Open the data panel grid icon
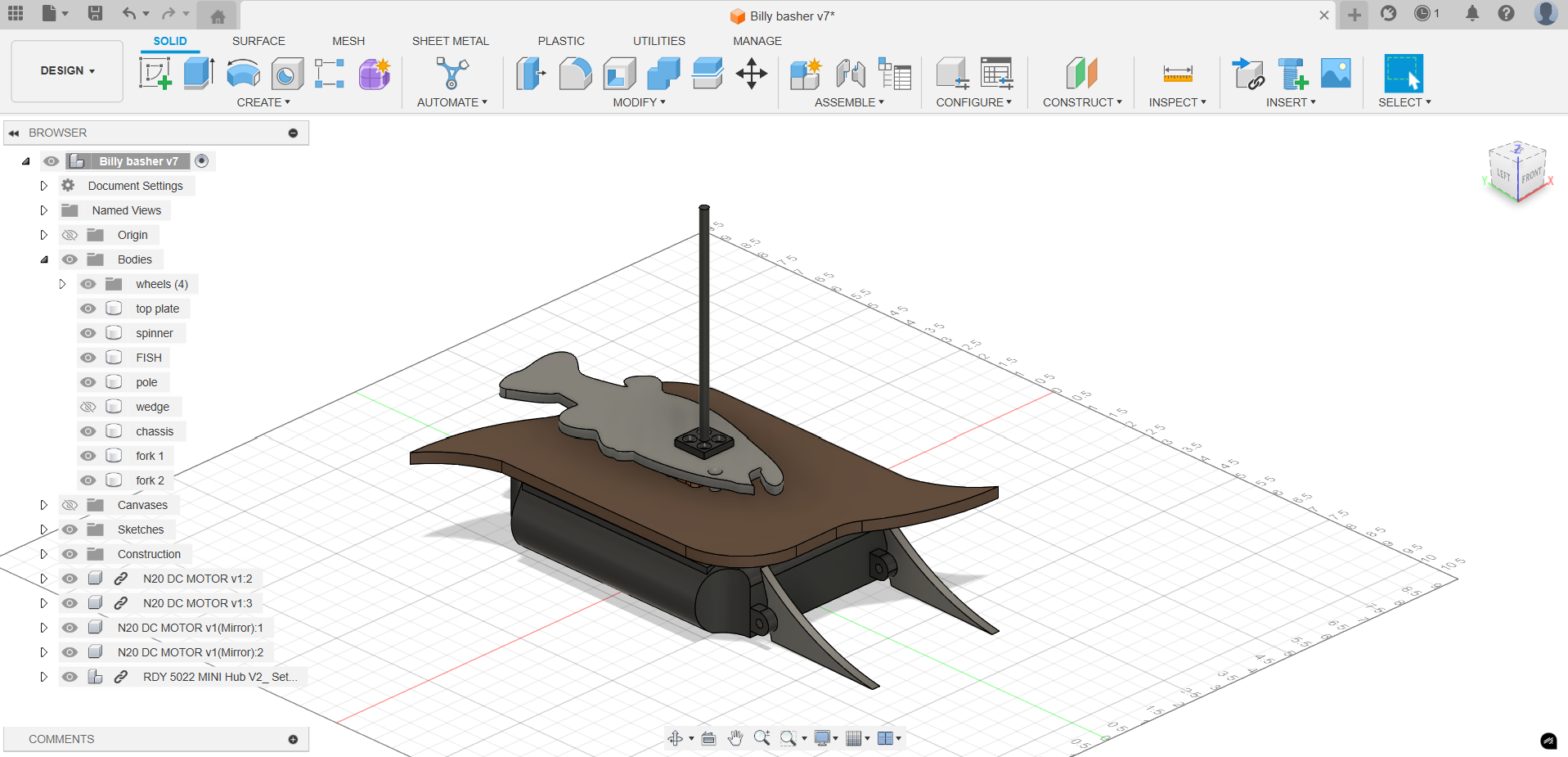The image size is (1568, 757). (x=16, y=13)
